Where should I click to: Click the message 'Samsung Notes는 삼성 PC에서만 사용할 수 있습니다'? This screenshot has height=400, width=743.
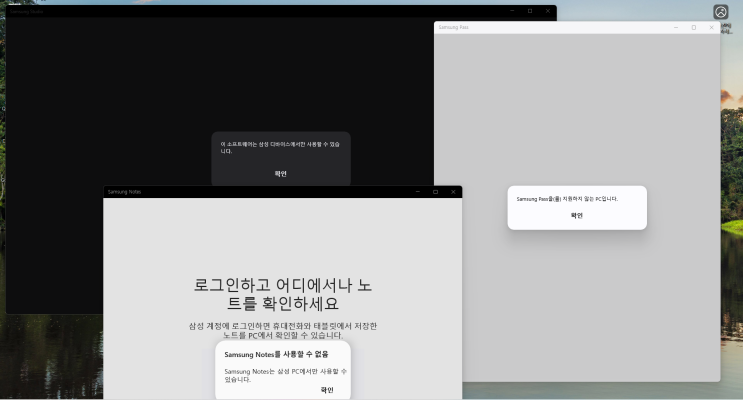[285, 375]
